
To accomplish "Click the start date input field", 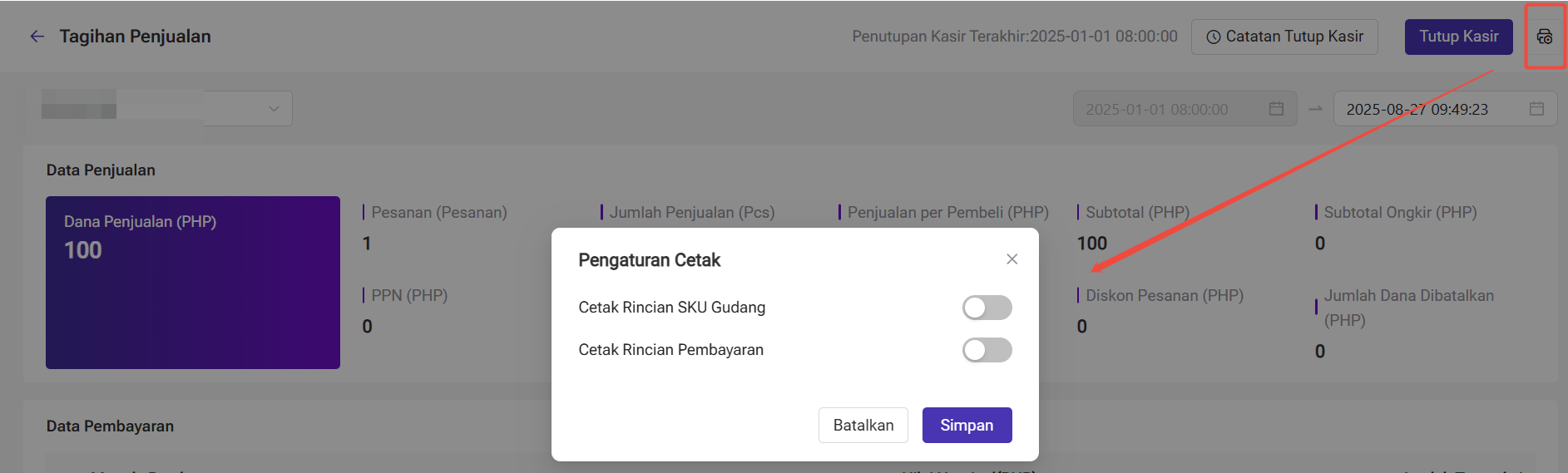I will pyautogui.click(x=1185, y=109).
